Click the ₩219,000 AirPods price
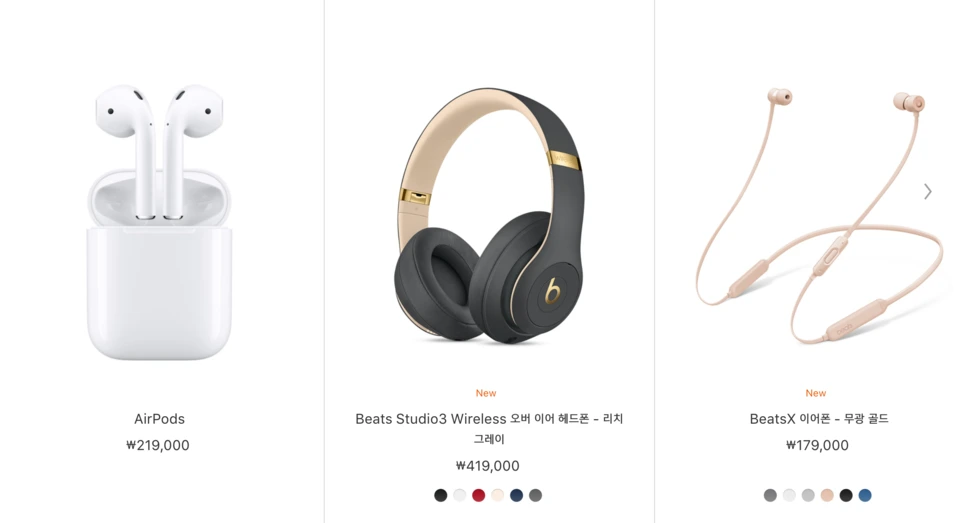The height and width of the screenshot is (523, 966). 158,445
